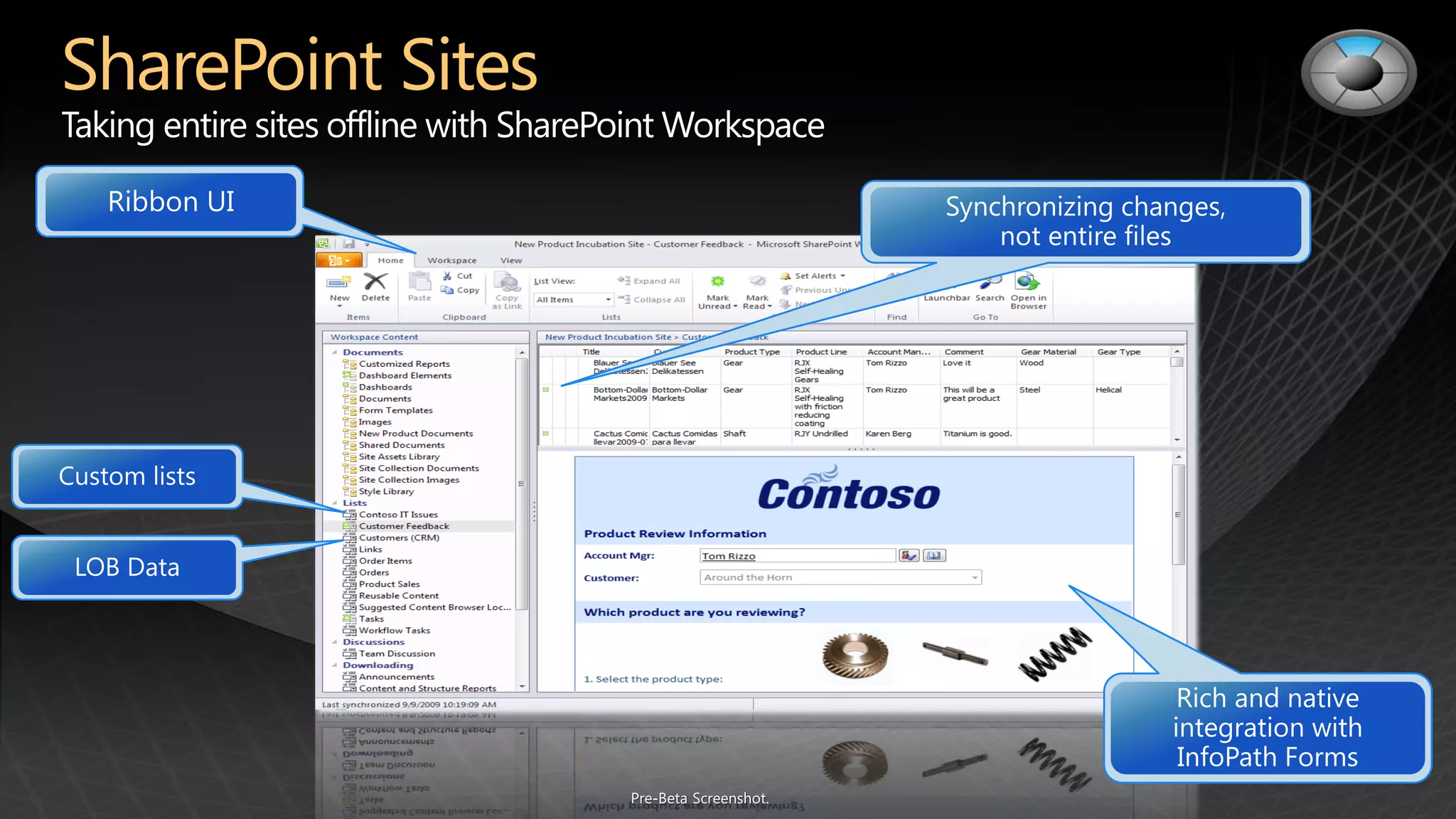Click the Account Mgr input field
Screen dimensions: 1456x819
pos(798,556)
